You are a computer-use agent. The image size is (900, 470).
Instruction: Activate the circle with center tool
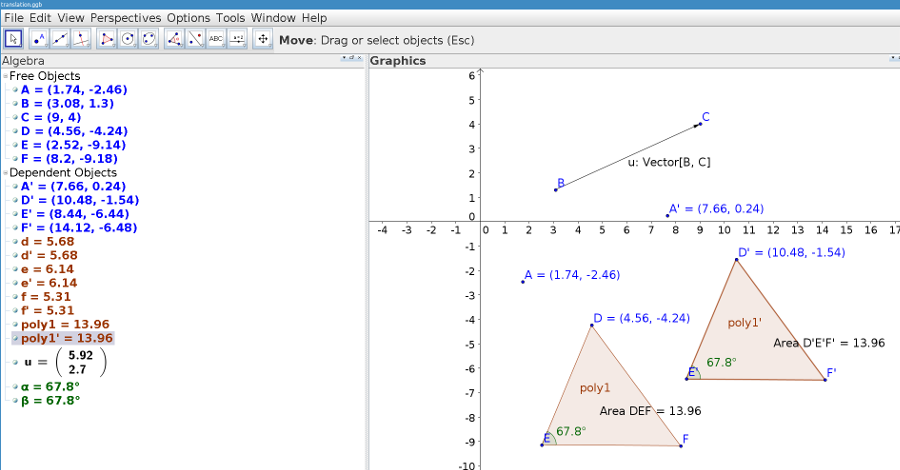(129, 39)
